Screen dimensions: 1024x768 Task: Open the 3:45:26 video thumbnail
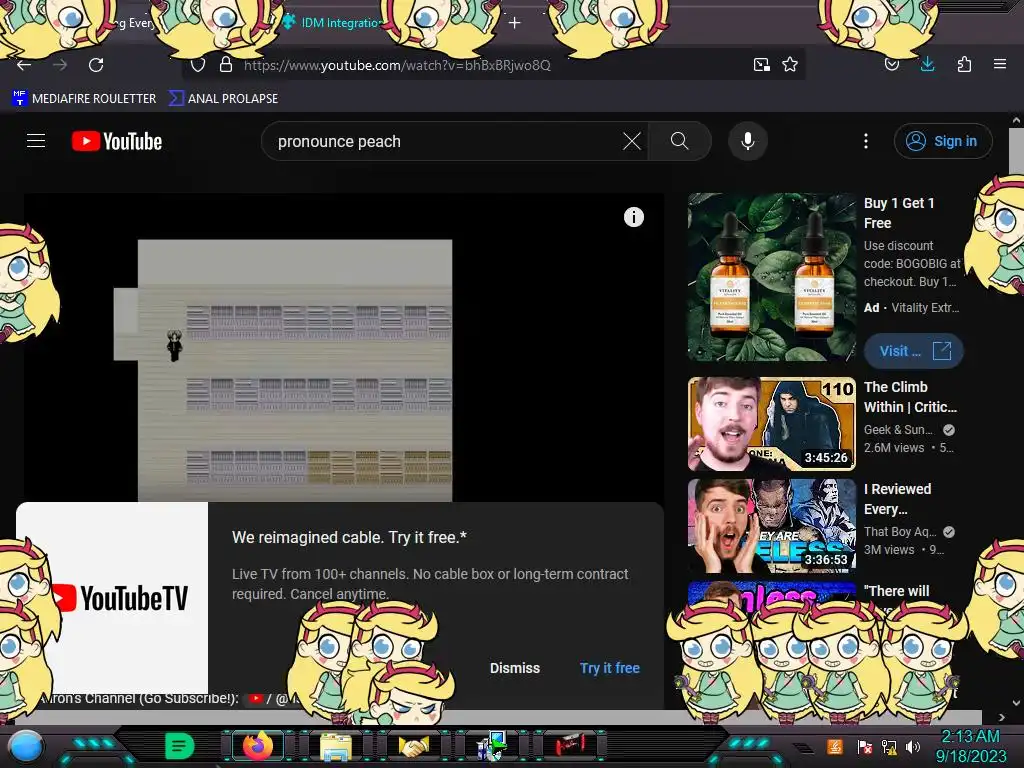pos(771,424)
